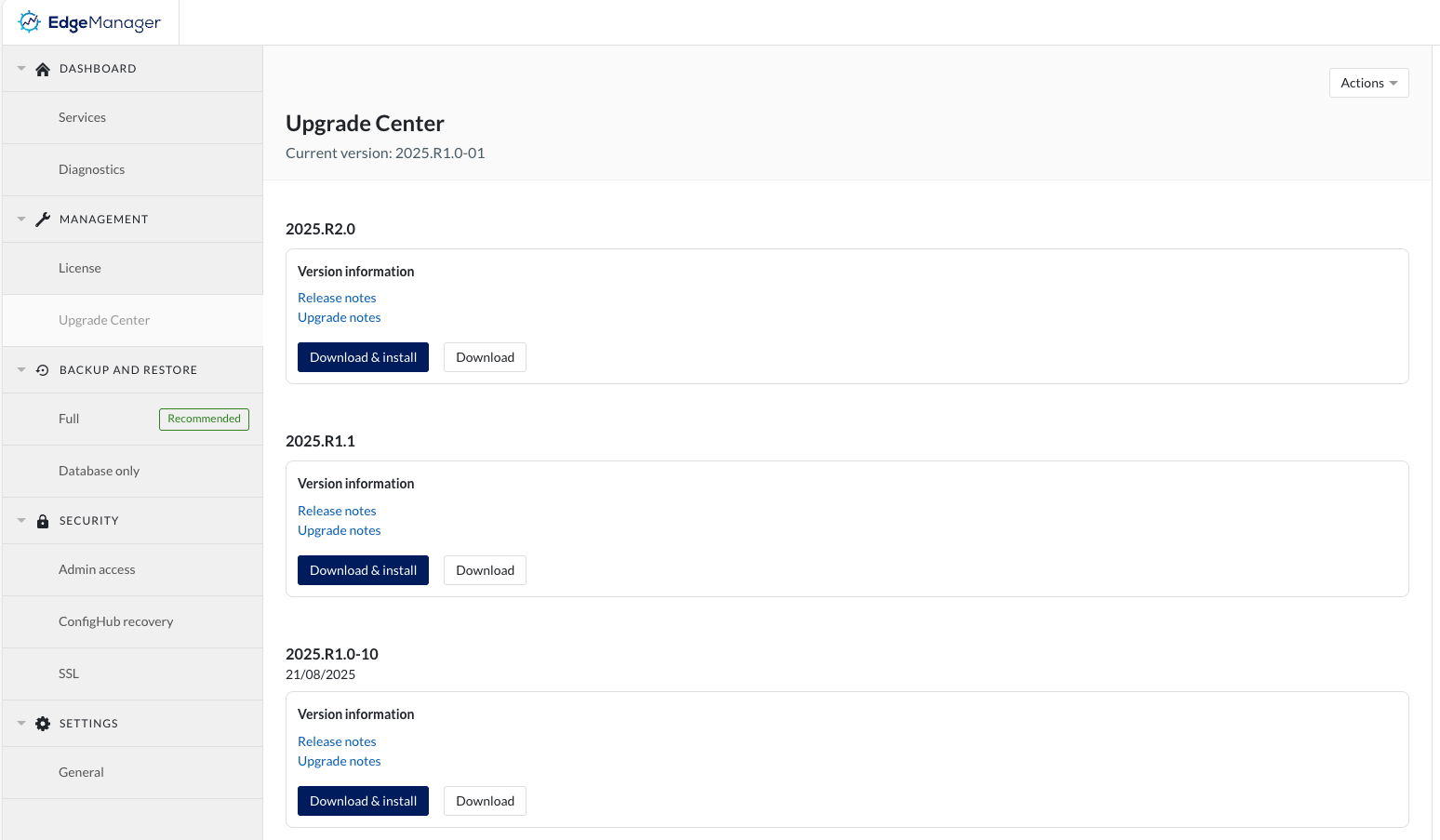
Task: Open ConfigHub recovery in sidebar
Action: [115, 621]
